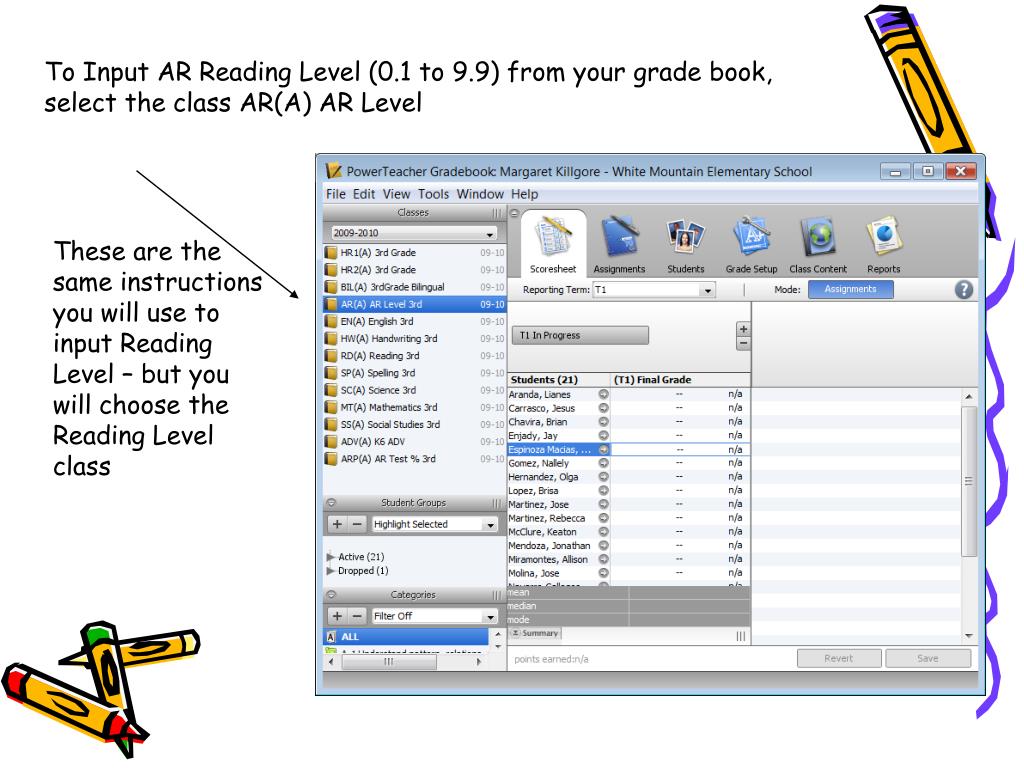This screenshot has height=768, width=1024.
Task: Open the Window menu
Action: click(x=480, y=194)
